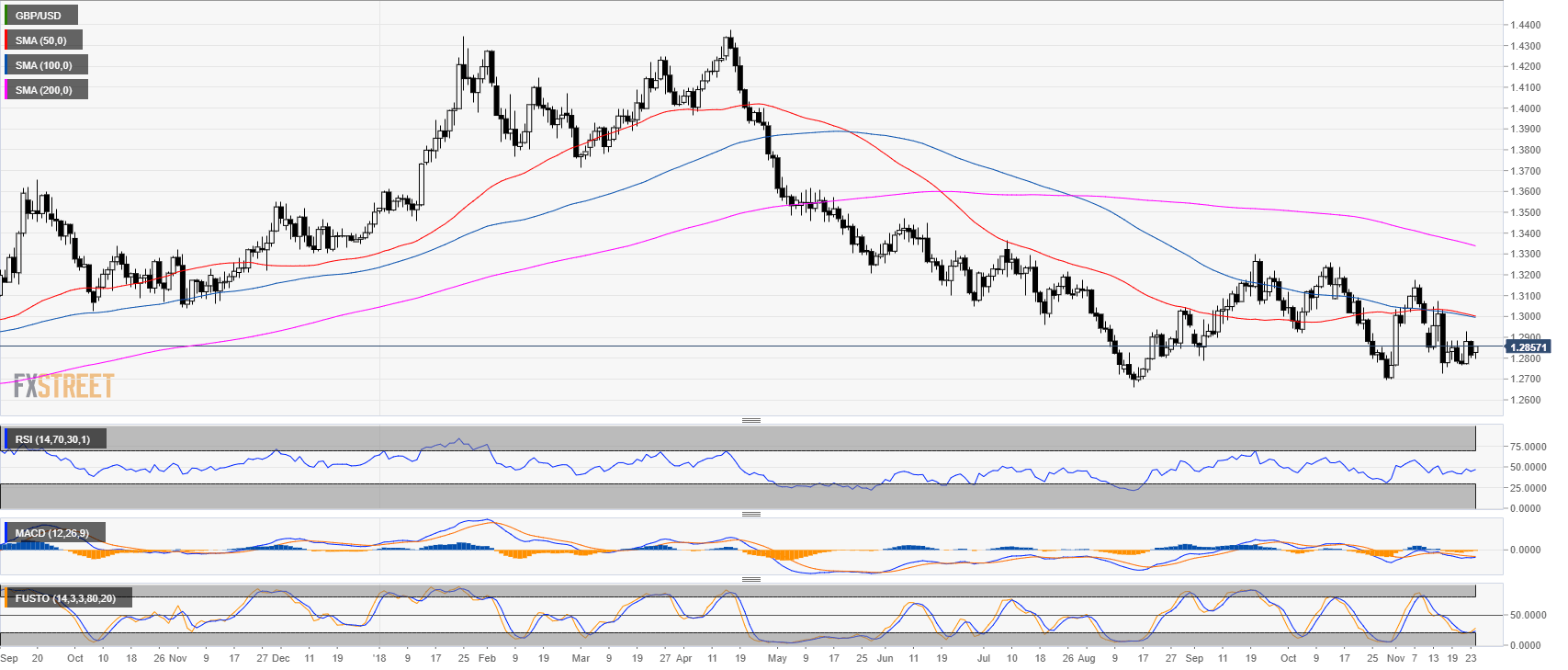1568x670 pixels.
Task: Click the Sep label at time axis start
Action: coord(9,658)
